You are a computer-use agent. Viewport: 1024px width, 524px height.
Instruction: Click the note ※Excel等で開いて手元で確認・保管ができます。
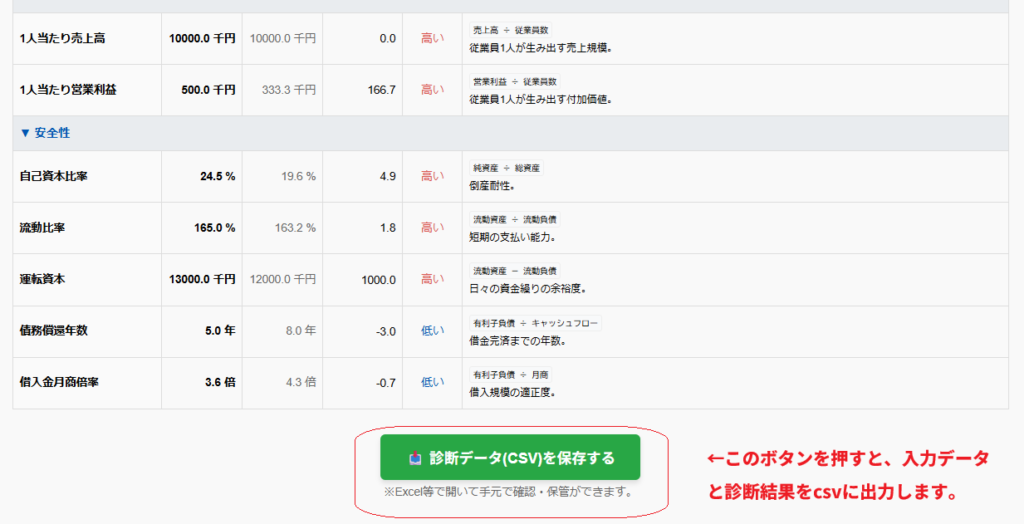509,492
